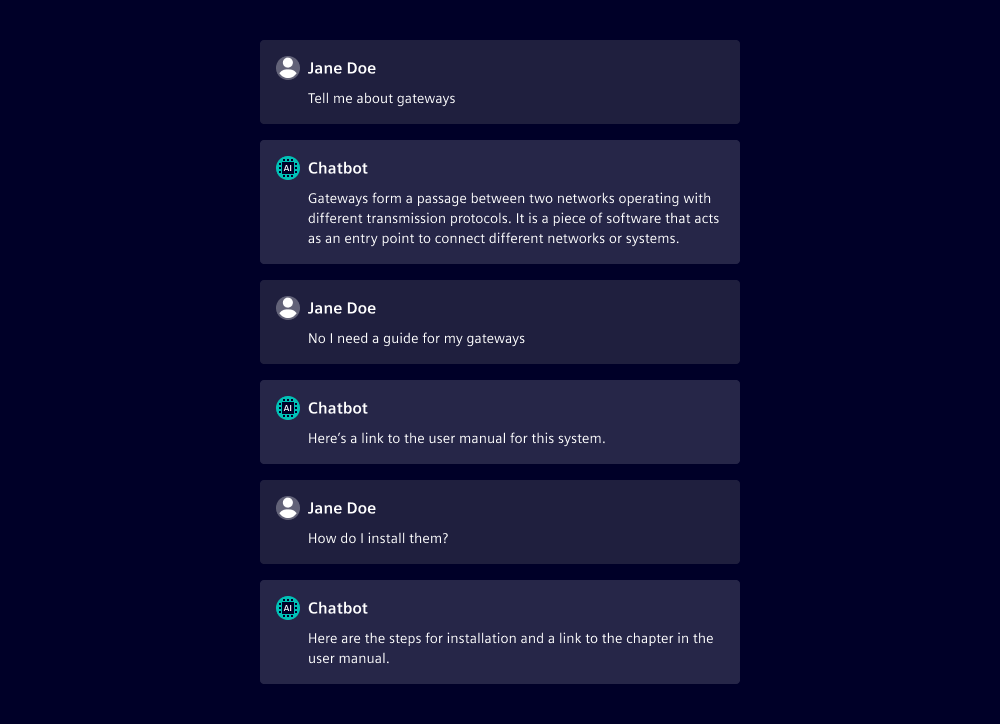Image resolution: width=1000 pixels, height=724 pixels.
Task: Click the 'Chatbot' name above the gateways explanation
Action: (338, 168)
